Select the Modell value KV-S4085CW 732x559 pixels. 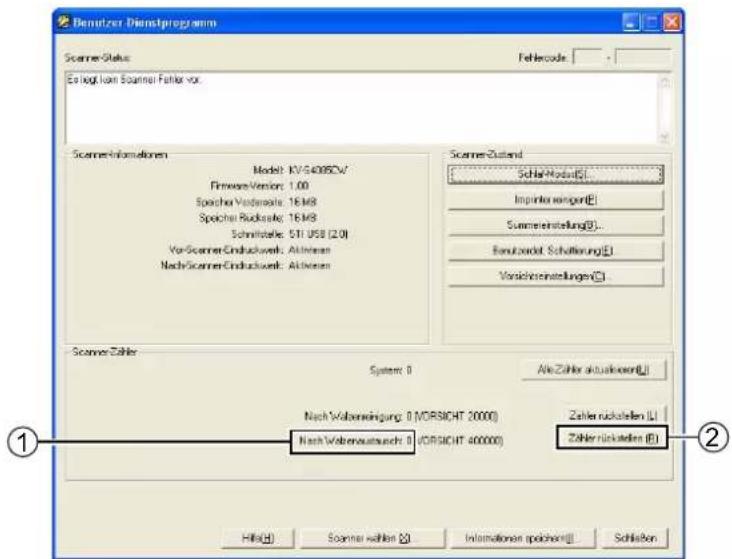[x=318, y=170]
